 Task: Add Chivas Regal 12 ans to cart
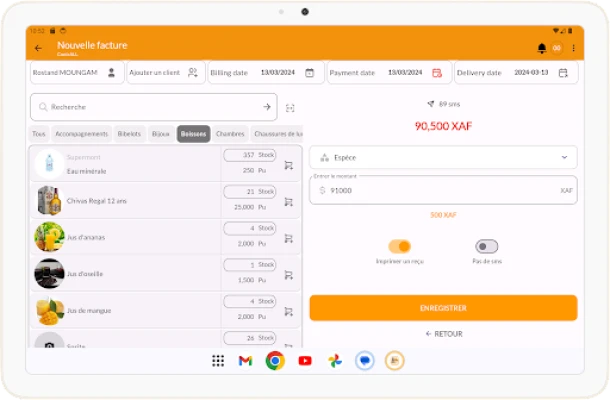(x=288, y=201)
